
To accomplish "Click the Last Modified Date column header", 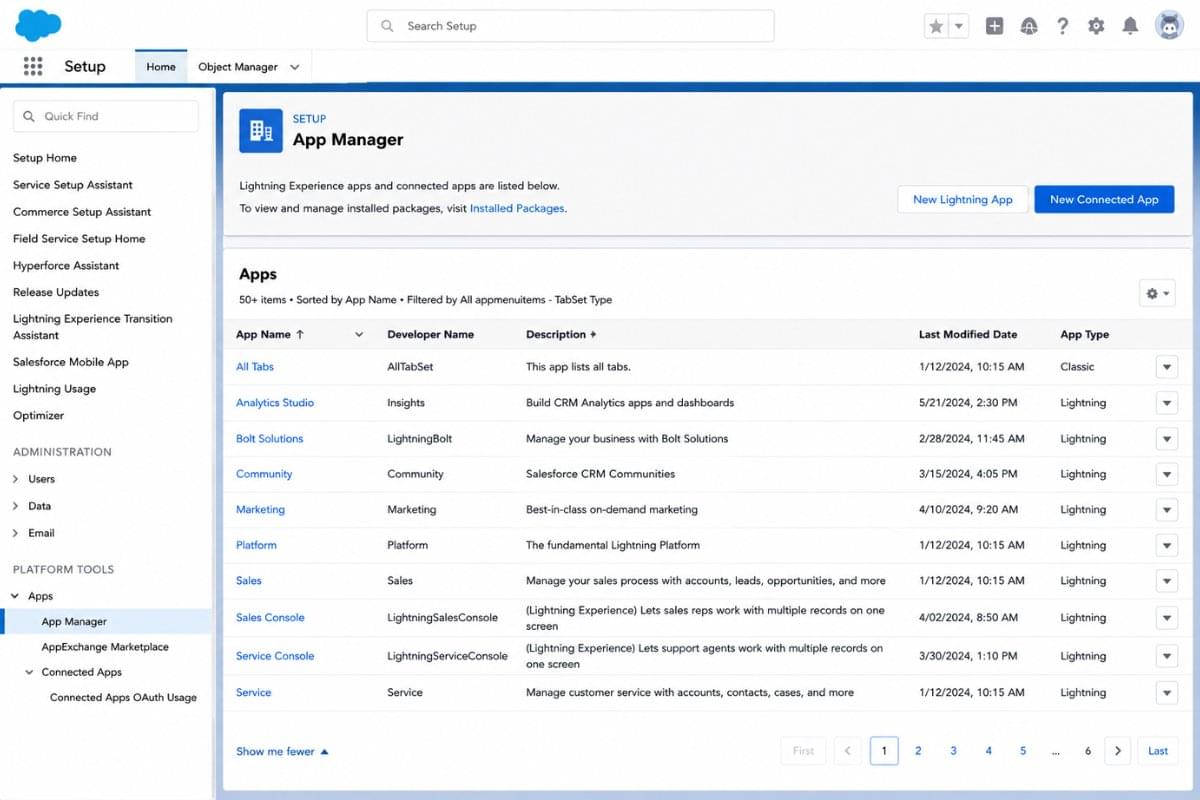I will coord(968,334).
